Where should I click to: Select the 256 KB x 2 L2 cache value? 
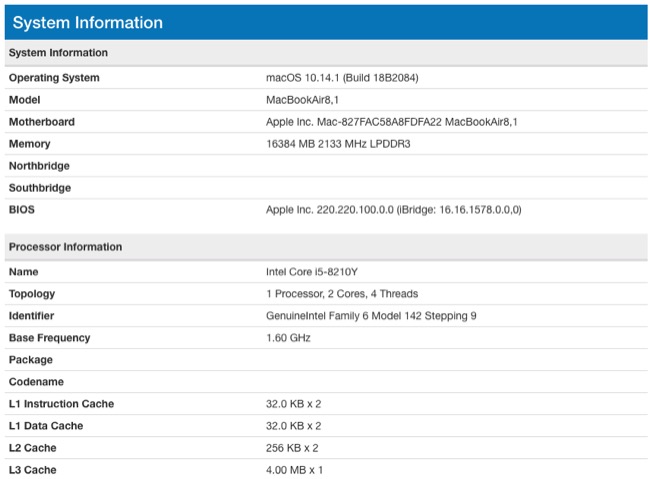click(x=292, y=448)
